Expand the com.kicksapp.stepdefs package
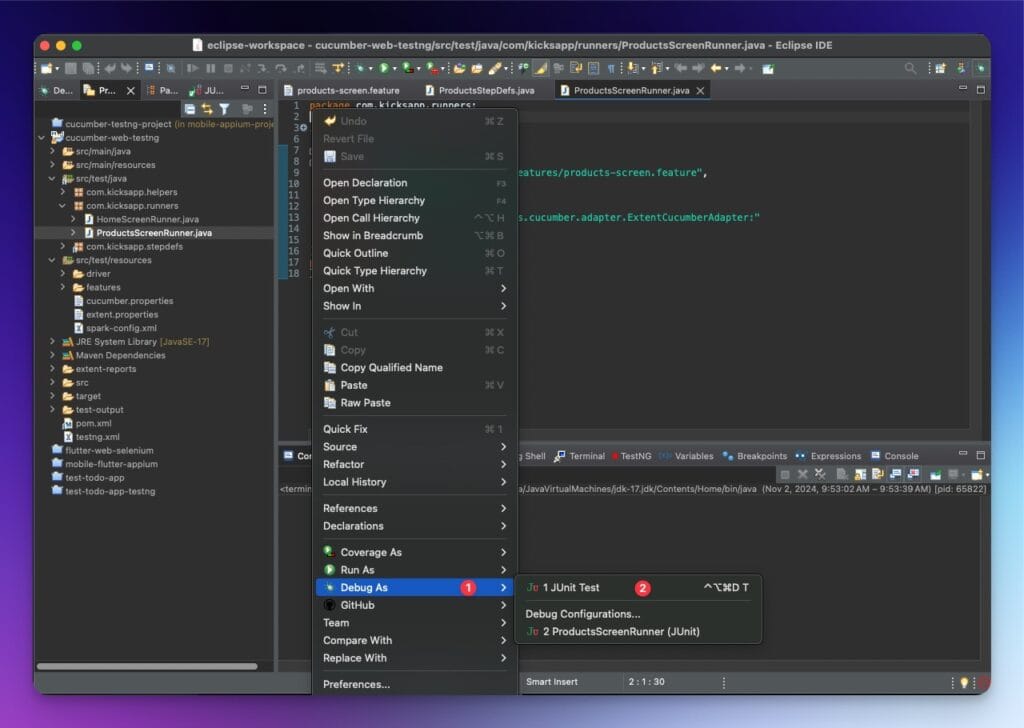This screenshot has width=1024, height=728. [x=63, y=246]
